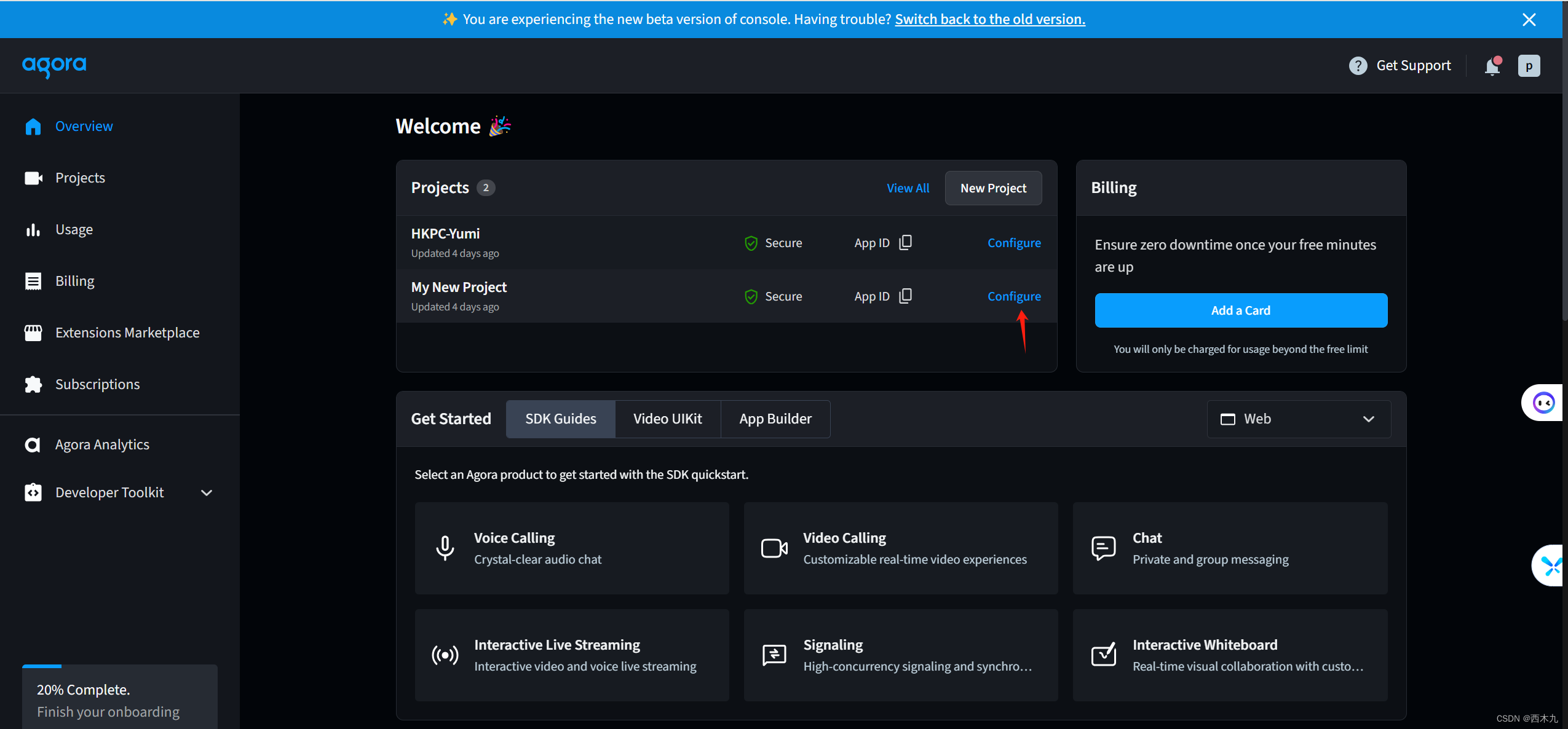Configure the HKPC-Yumi project
This screenshot has height=729, width=1568.
(1014, 243)
